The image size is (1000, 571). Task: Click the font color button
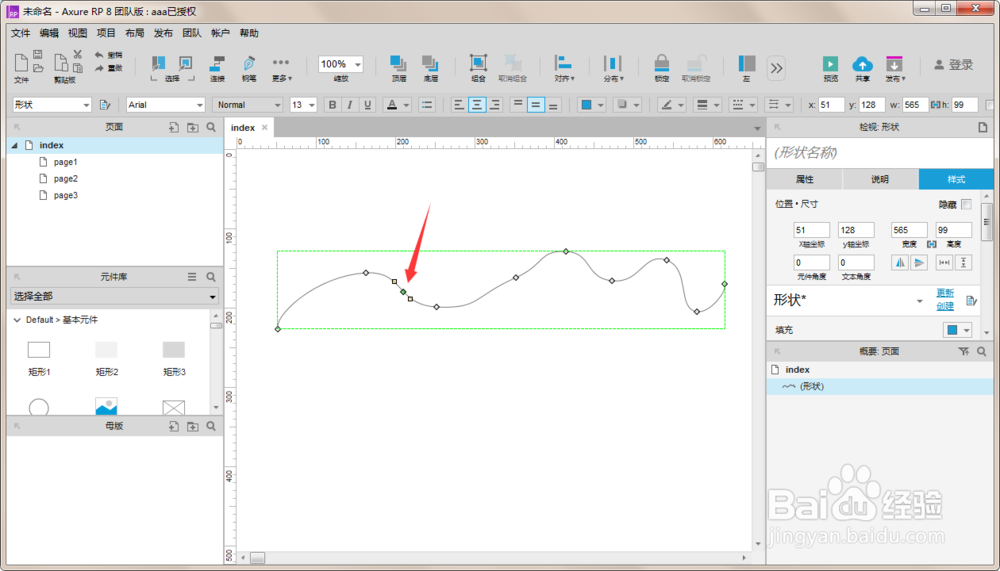click(392, 105)
